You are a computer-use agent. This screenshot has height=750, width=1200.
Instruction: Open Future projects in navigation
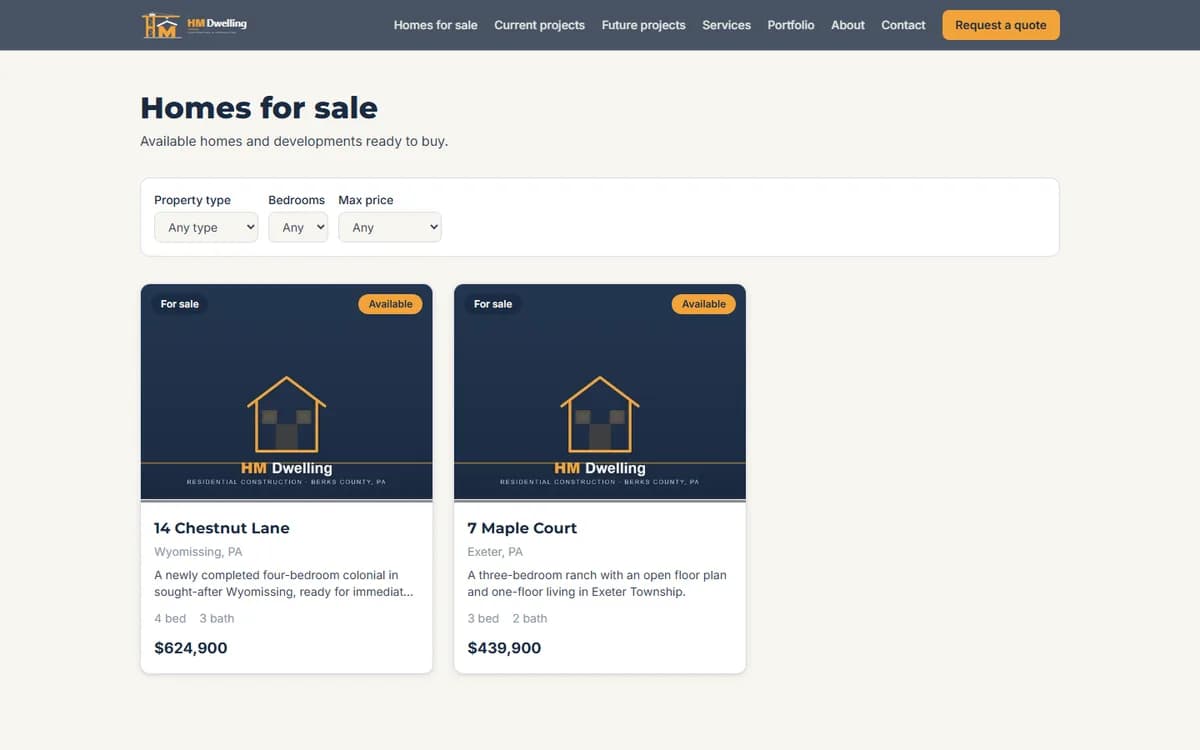click(x=643, y=25)
